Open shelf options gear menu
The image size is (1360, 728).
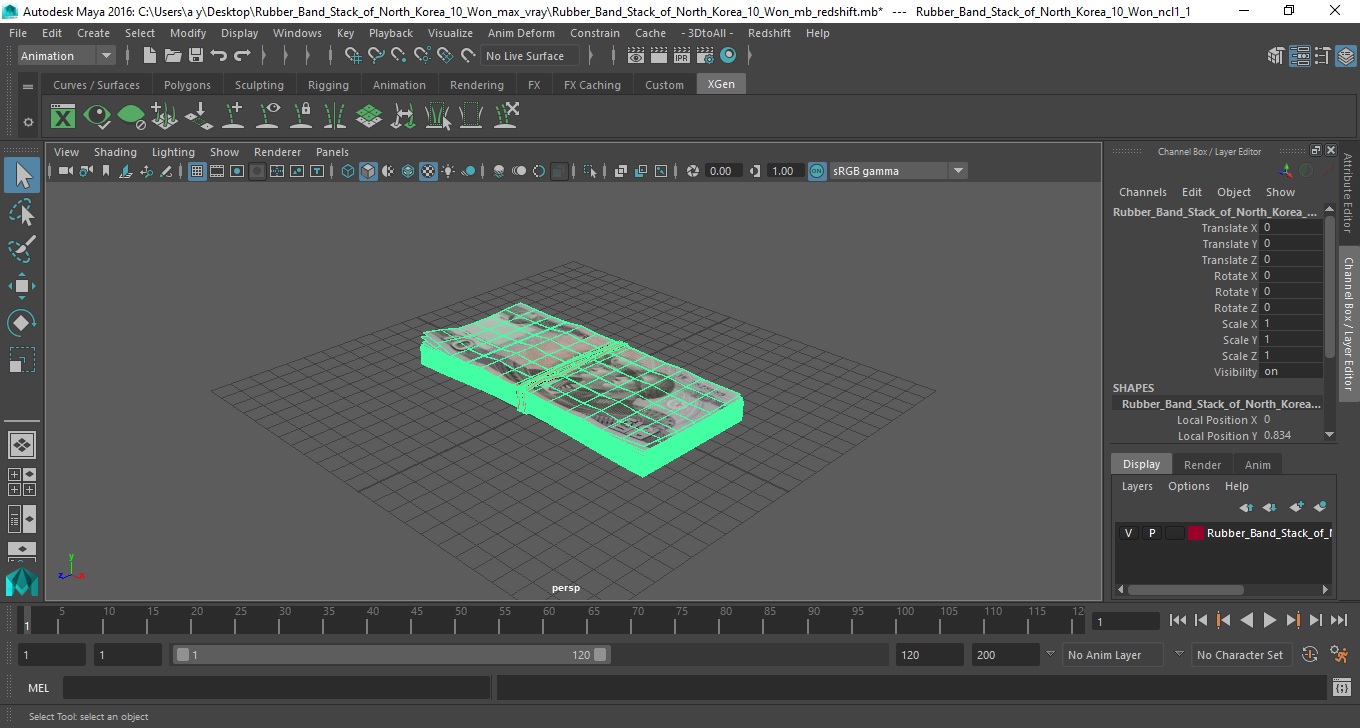[x=28, y=122]
